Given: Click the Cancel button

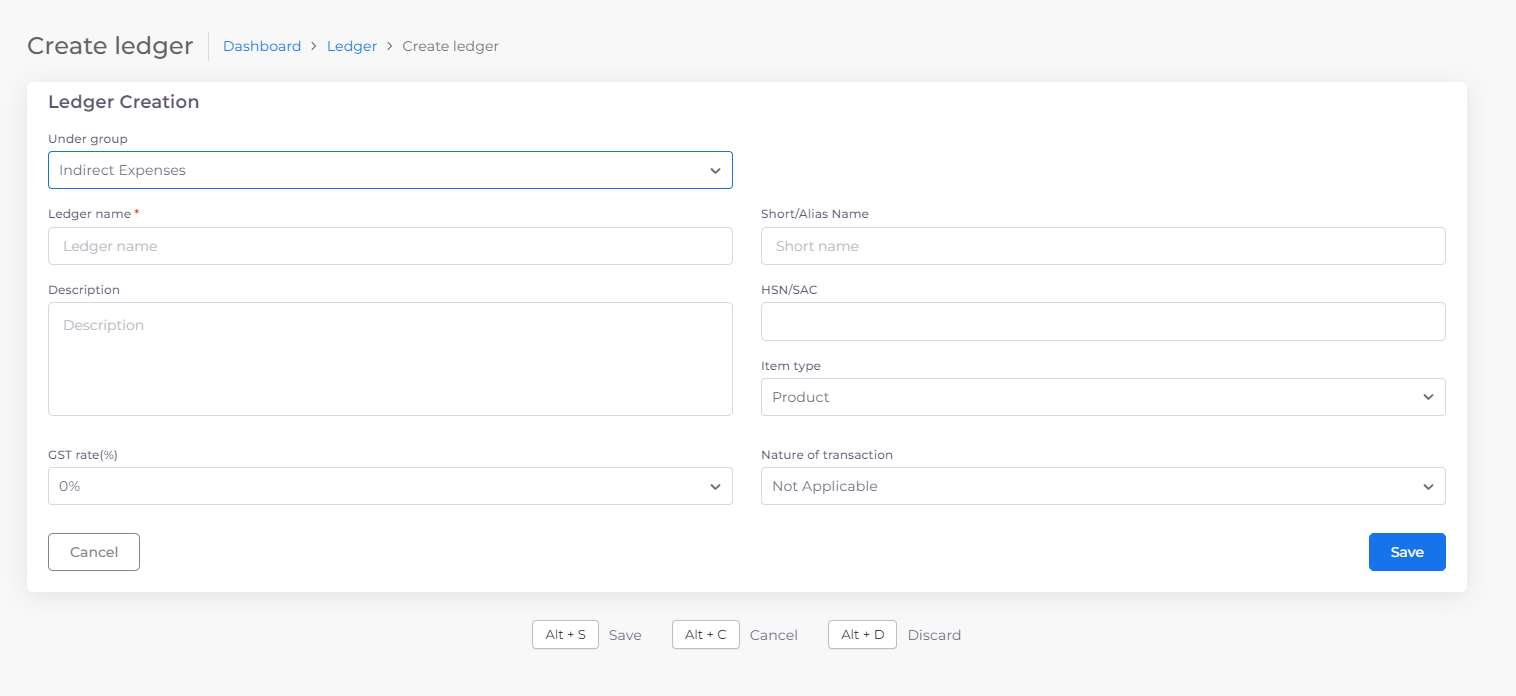Looking at the screenshot, I should (94, 552).
